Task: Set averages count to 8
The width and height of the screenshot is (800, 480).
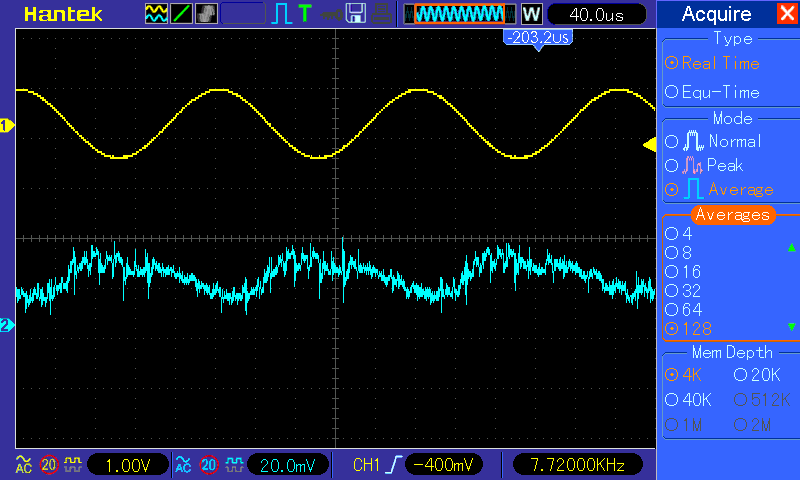Action: (679, 252)
